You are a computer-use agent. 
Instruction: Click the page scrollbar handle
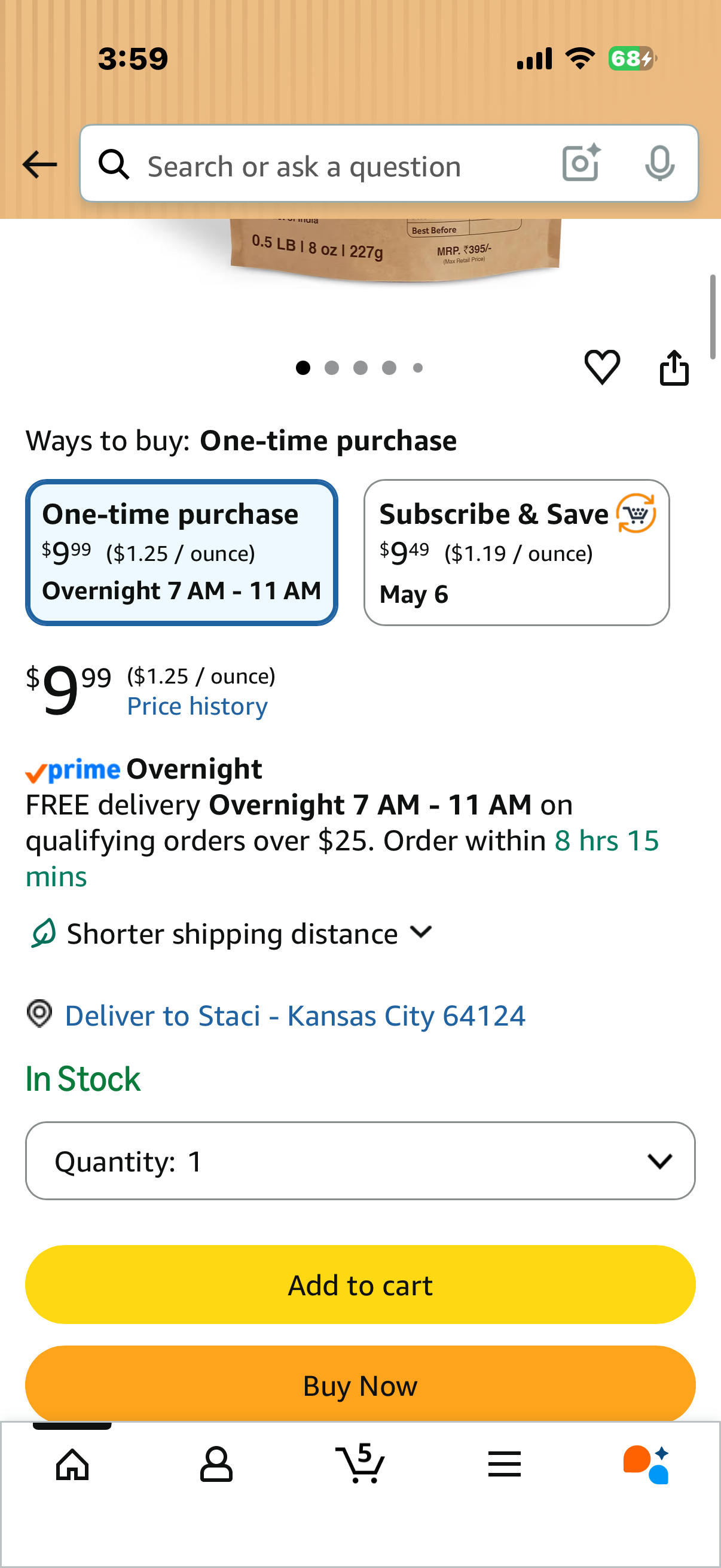click(x=713, y=317)
